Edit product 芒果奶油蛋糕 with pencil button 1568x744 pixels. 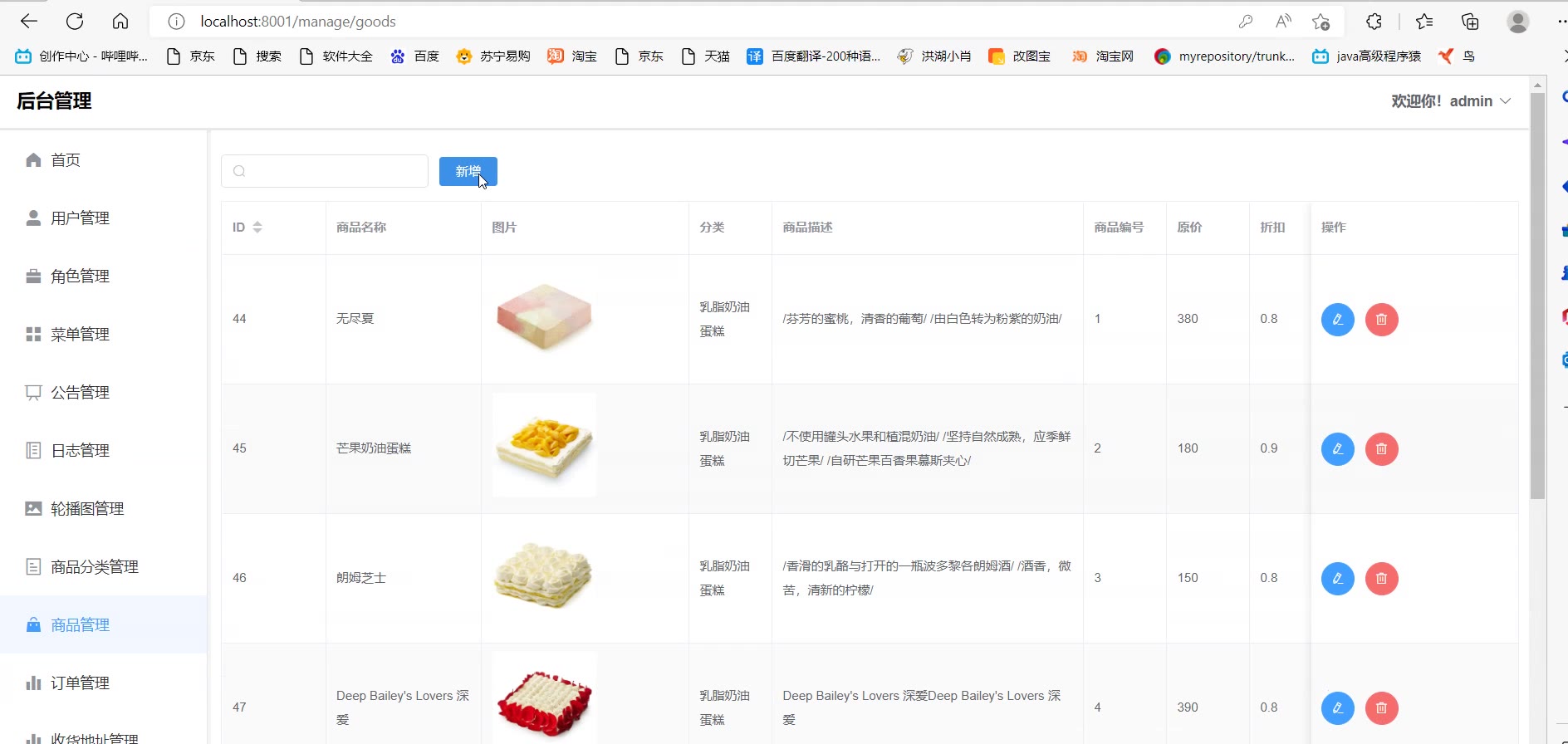(1338, 449)
